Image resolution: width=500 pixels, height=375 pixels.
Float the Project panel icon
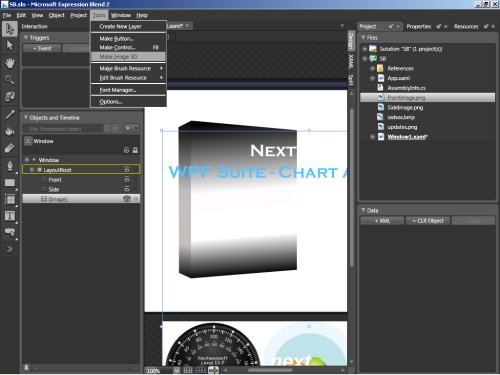pos(391,26)
